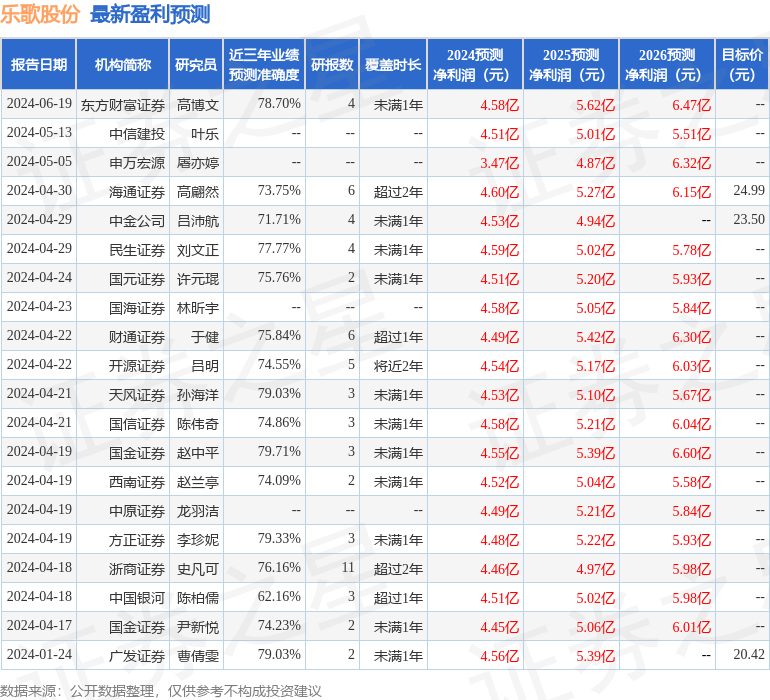770x700 pixels.
Task: Click the 最新盈利预测 heading
Action: click(150, 14)
